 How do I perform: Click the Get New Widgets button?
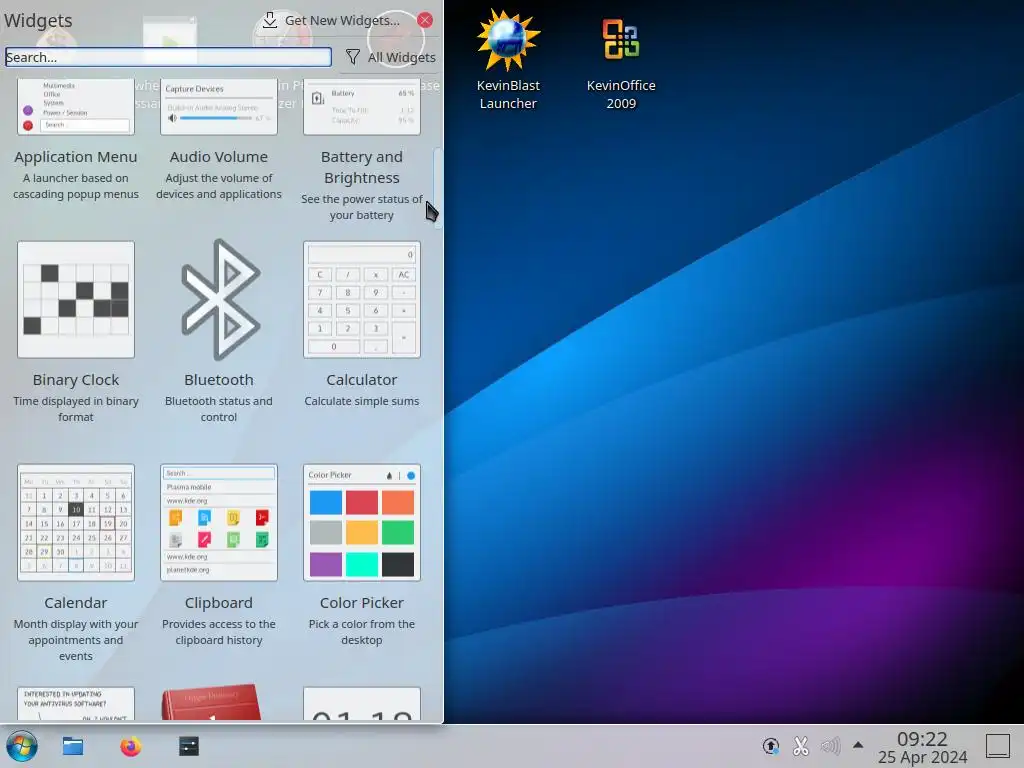tap(331, 20)
